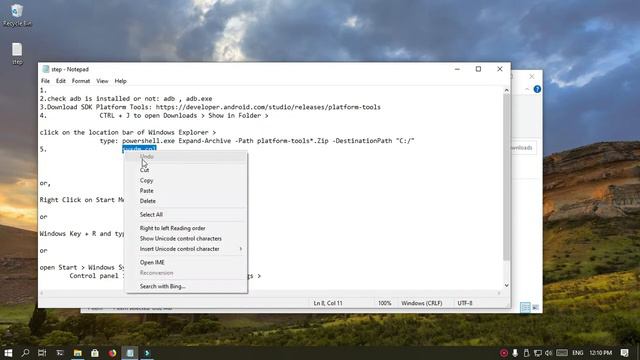Click status bar "100%" zoom level

pyautogui.click(x=384, y=303)
